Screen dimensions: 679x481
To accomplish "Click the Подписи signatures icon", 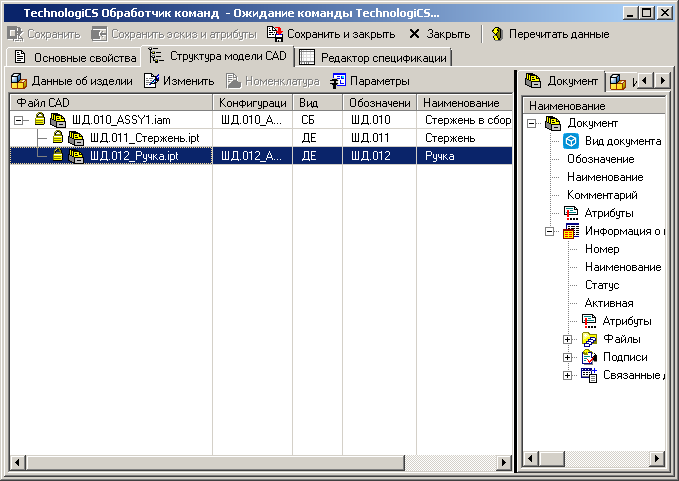I will (x=590, y=358).
